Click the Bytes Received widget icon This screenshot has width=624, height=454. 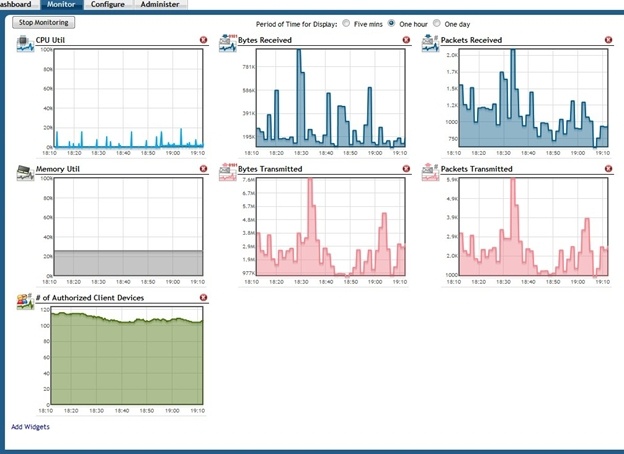(x=228, y=43)
